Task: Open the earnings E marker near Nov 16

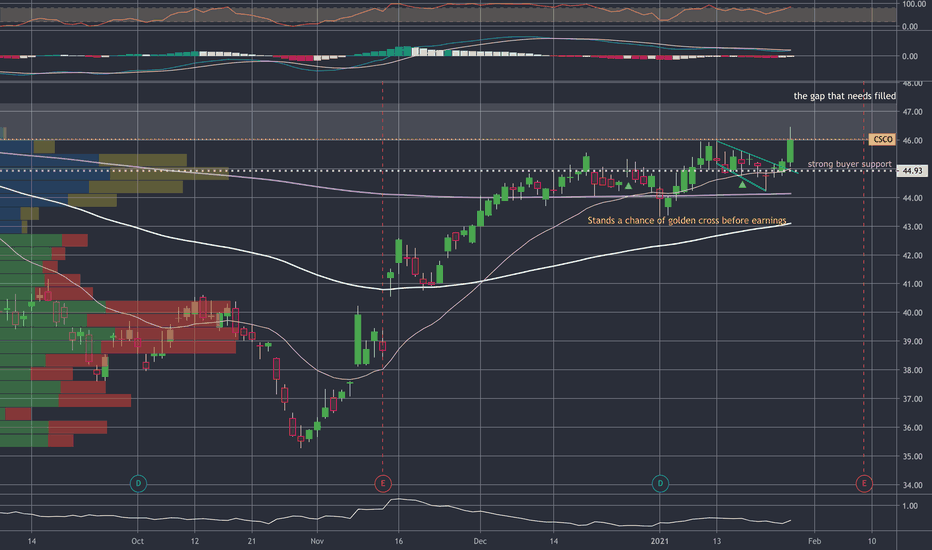Action: [383, 483]
